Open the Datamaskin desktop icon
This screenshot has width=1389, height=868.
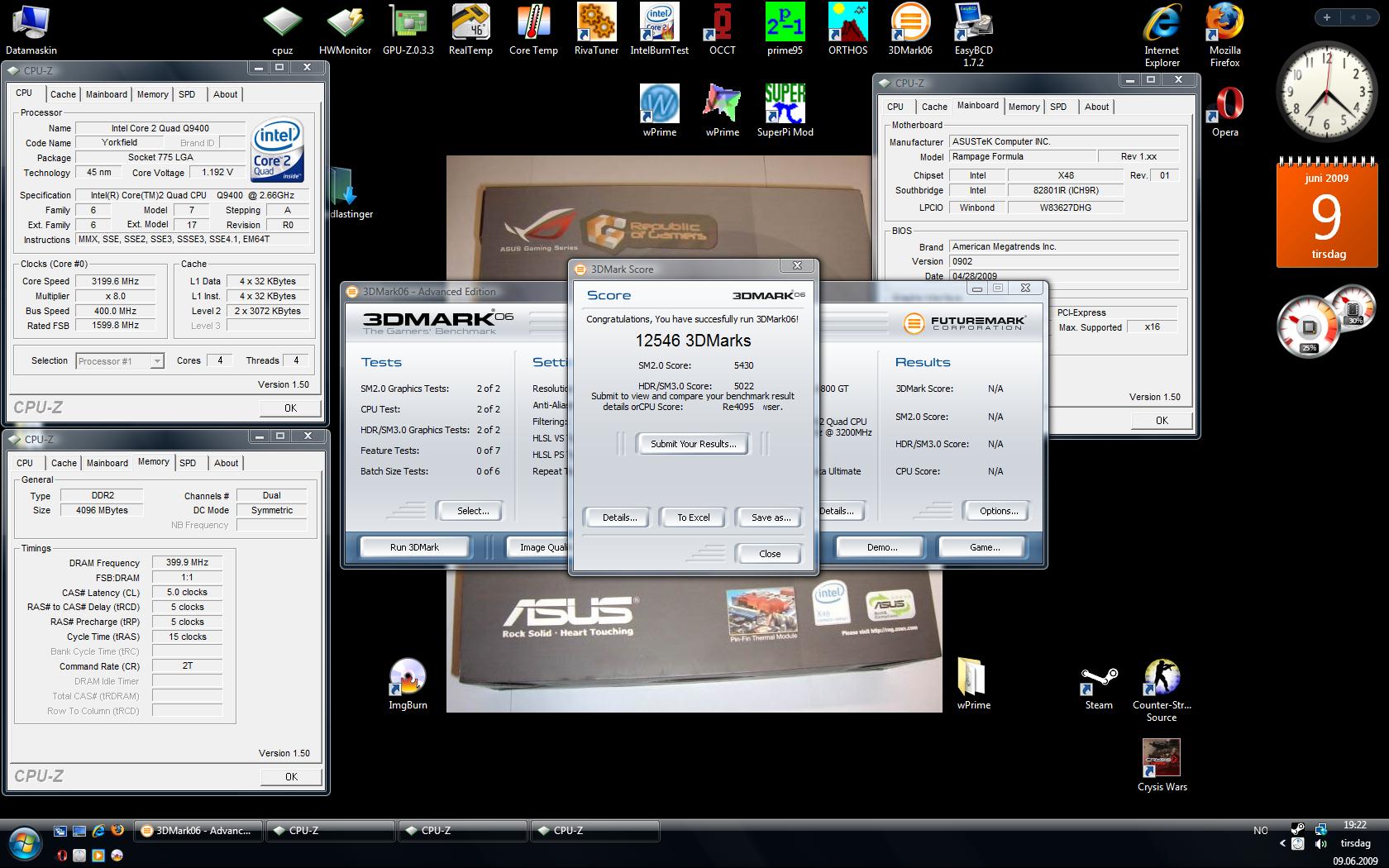31,31
